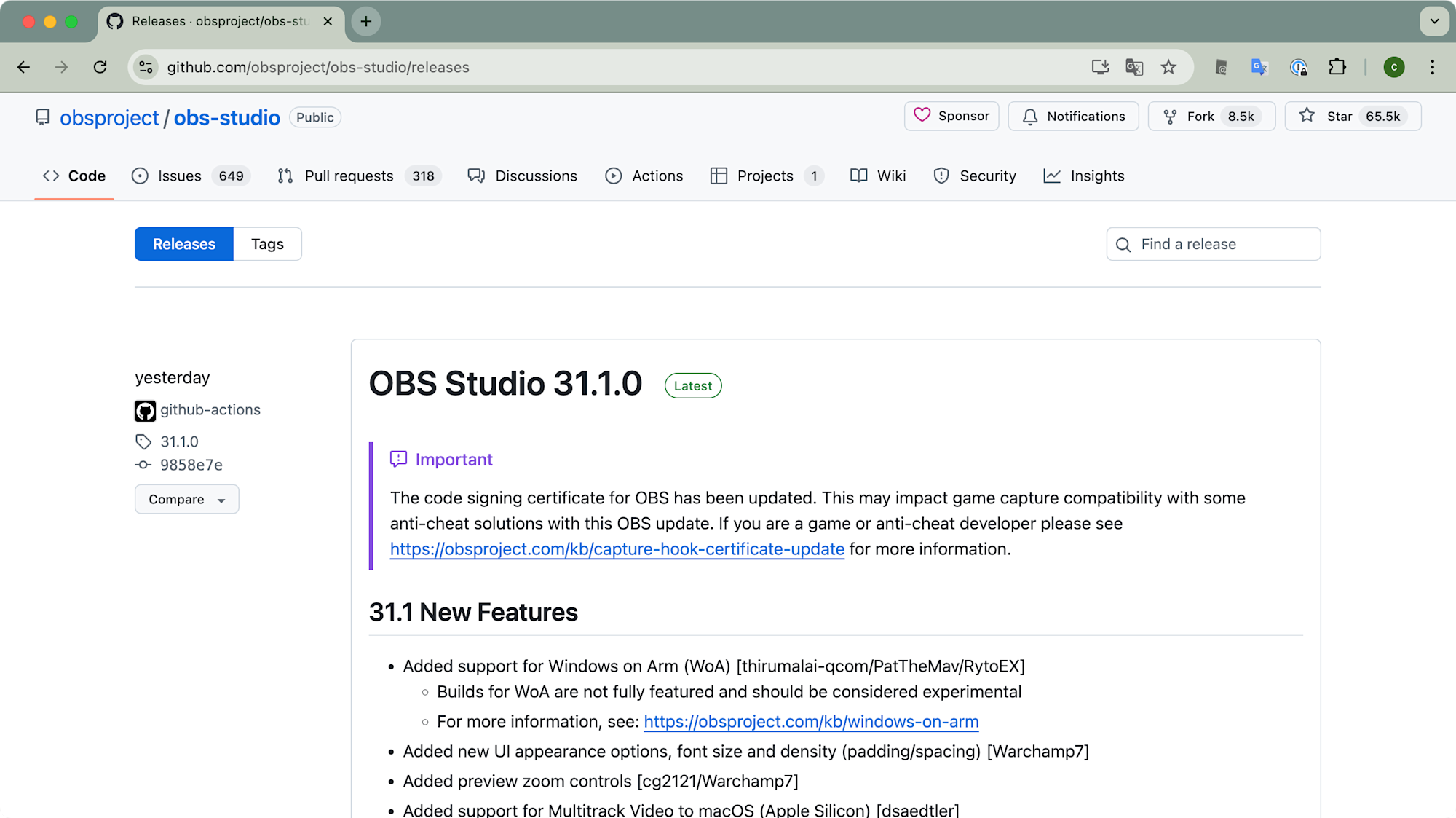Open a new browser tab
Screen dimensions: 1456x818
pos(366,21)
